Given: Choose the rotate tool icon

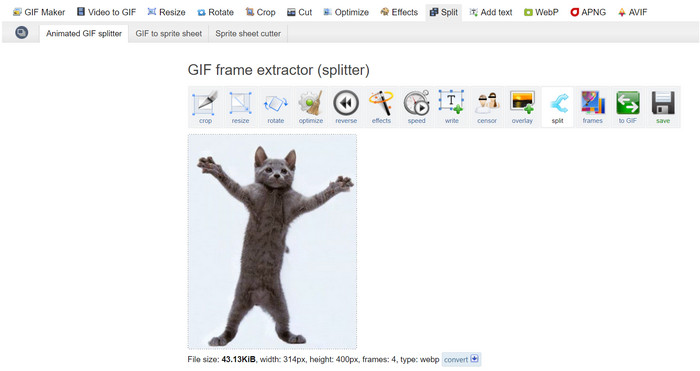Looking at the screenshot, I should pyautogui.click(x=275, y=107).
